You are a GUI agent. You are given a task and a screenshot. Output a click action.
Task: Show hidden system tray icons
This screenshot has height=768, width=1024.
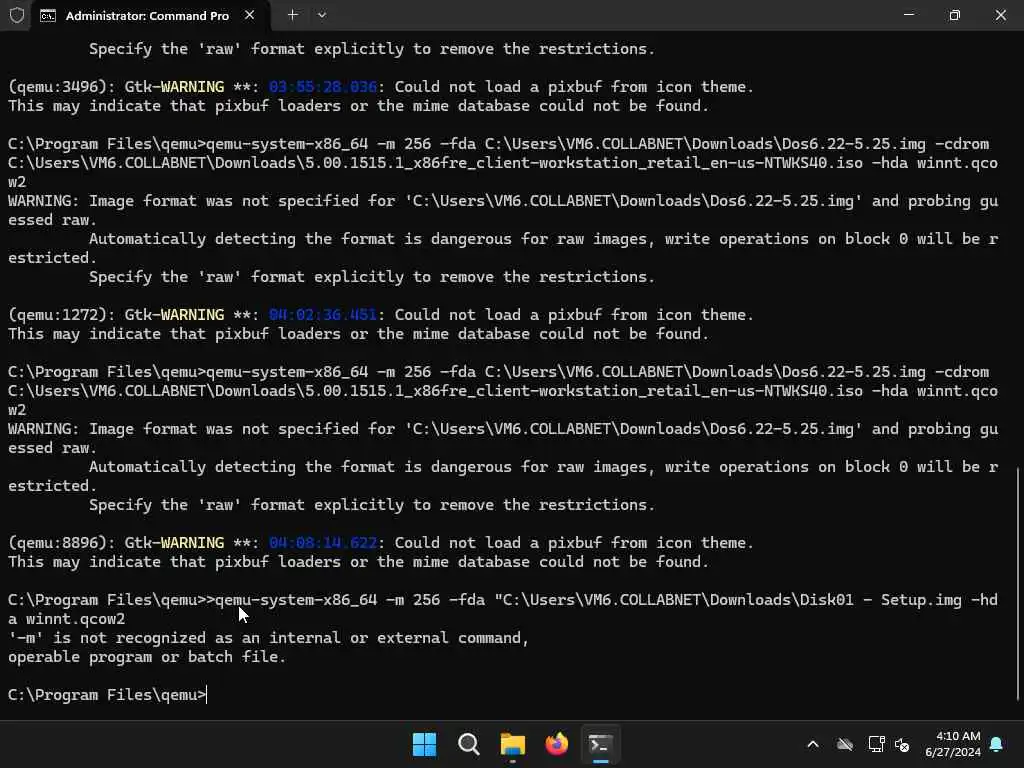coord(813,744)
